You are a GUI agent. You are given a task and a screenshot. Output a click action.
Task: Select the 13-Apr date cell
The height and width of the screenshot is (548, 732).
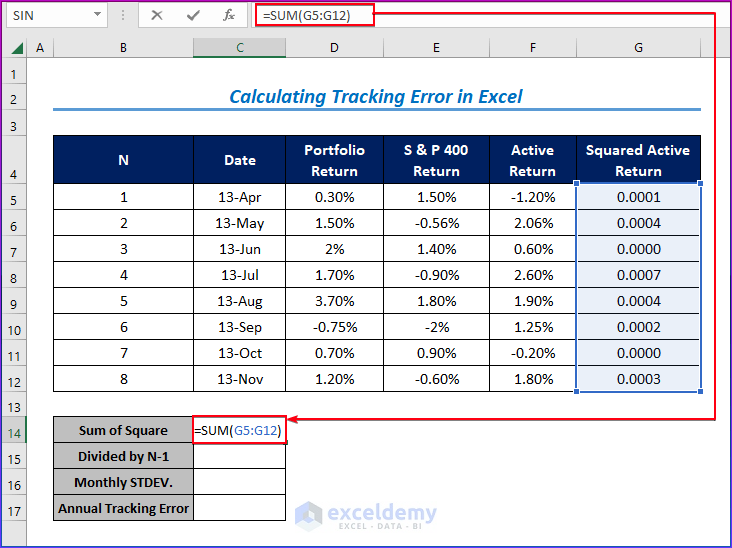pyautogui.click(x=239, y=197)
